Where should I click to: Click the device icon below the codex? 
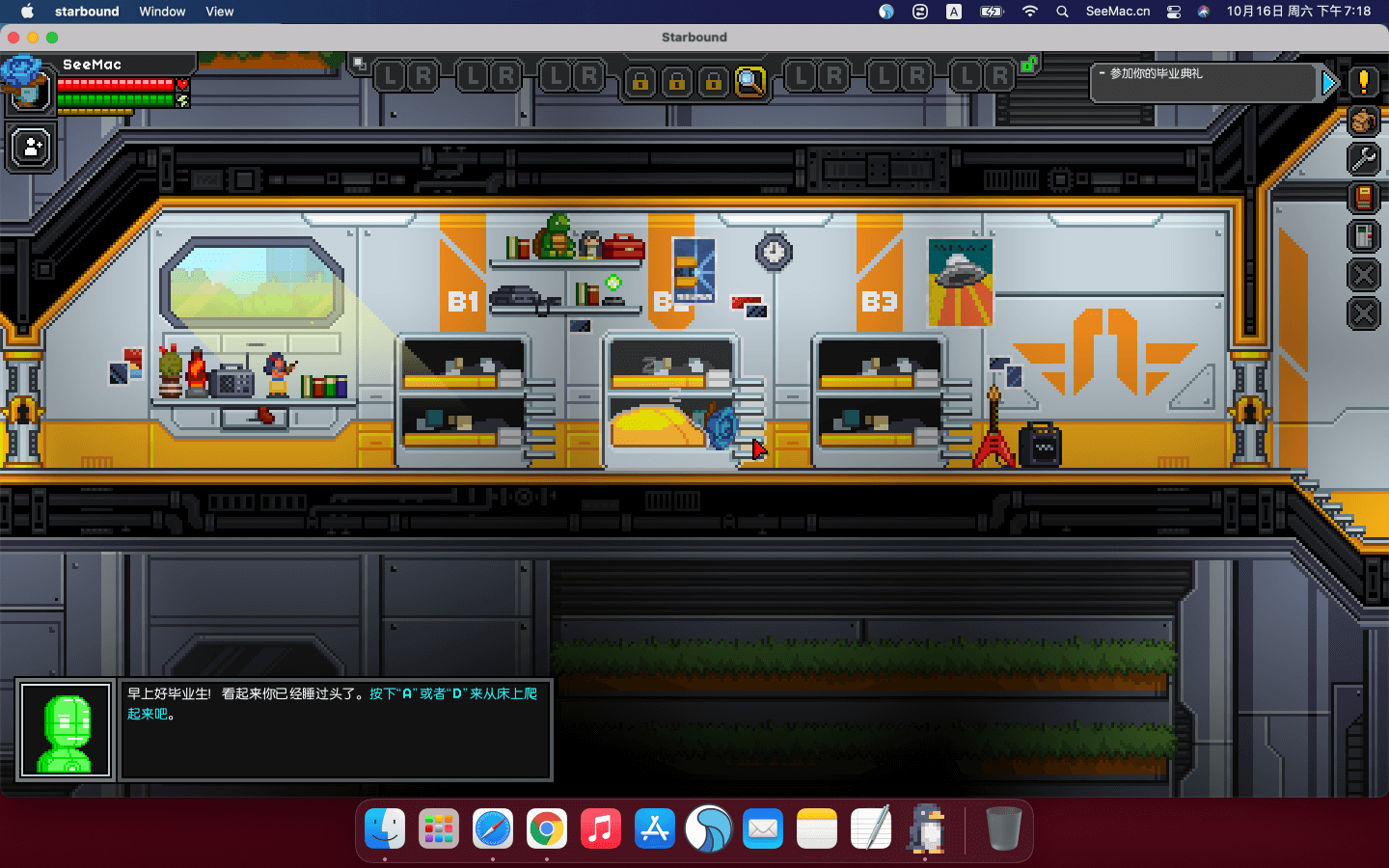[1363, 236]
